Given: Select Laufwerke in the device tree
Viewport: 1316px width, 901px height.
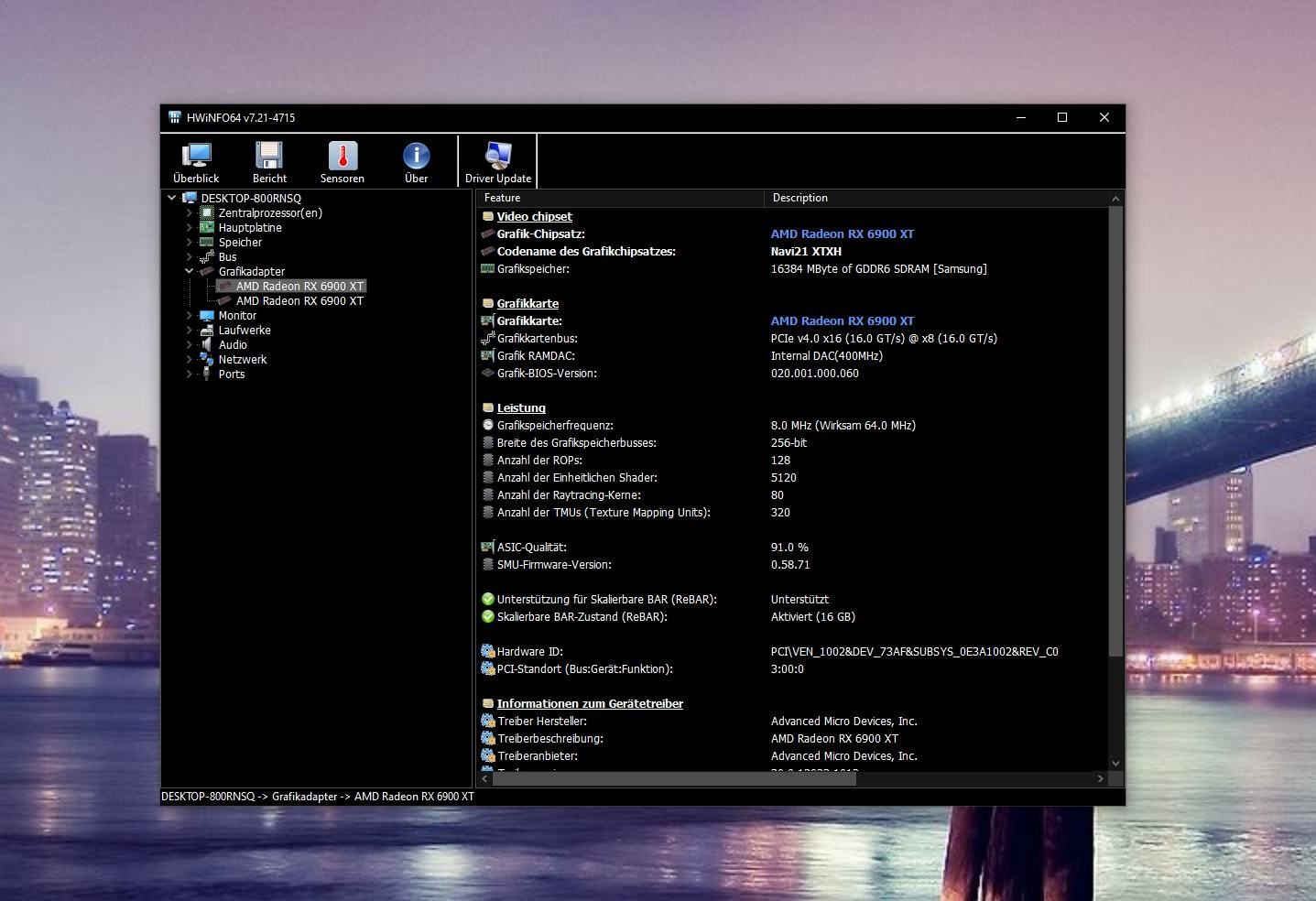Looking at the screenshot, I should (x=245, y=330).
